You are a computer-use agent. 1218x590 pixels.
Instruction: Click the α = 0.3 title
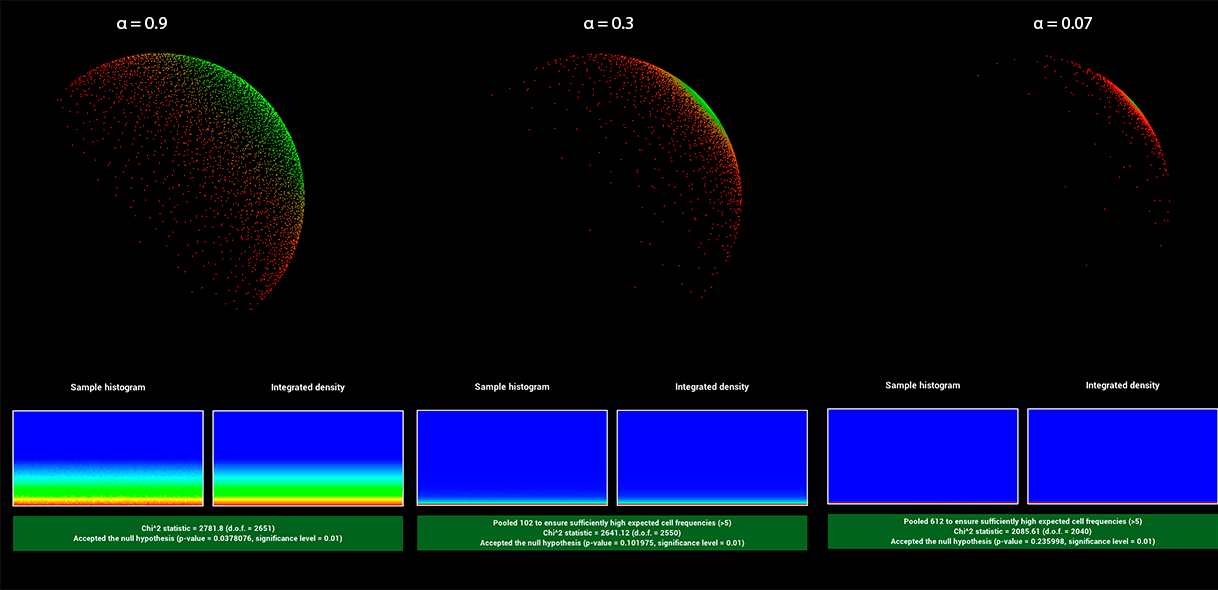pyautogui.click(x=609, y=23)
